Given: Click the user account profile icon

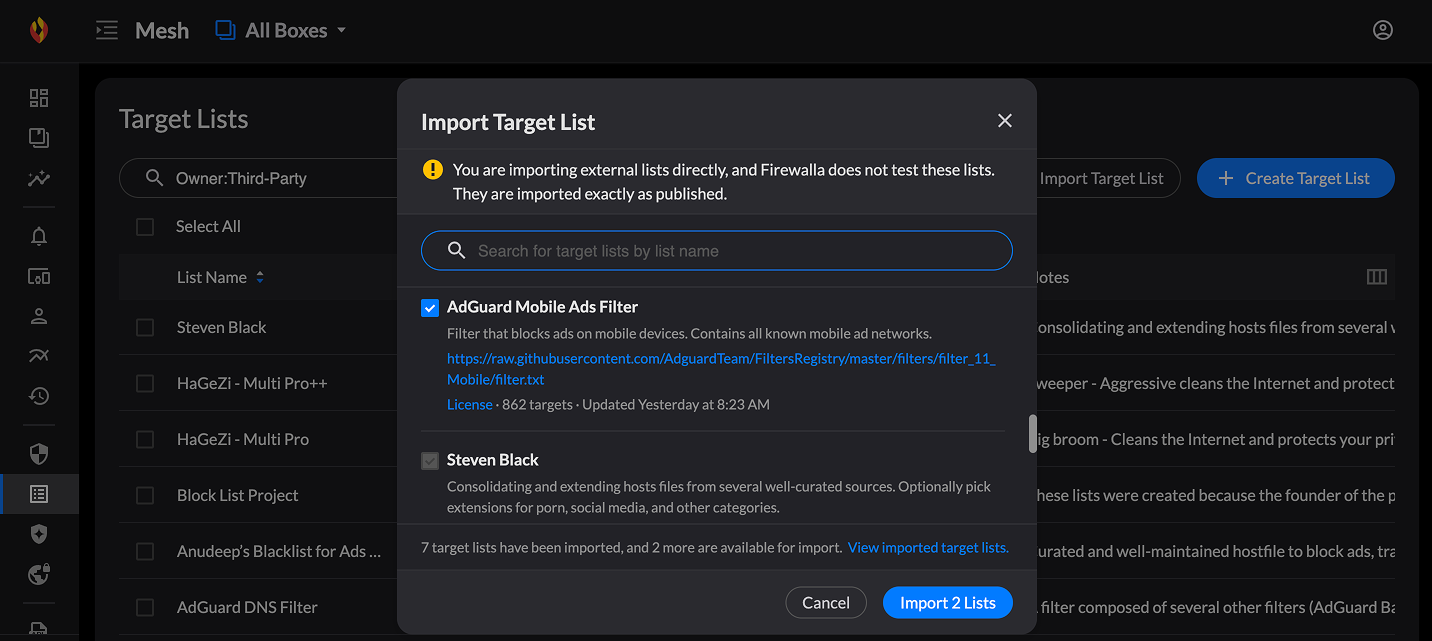Looking at the screenshot, I should tap(1383, 30).
